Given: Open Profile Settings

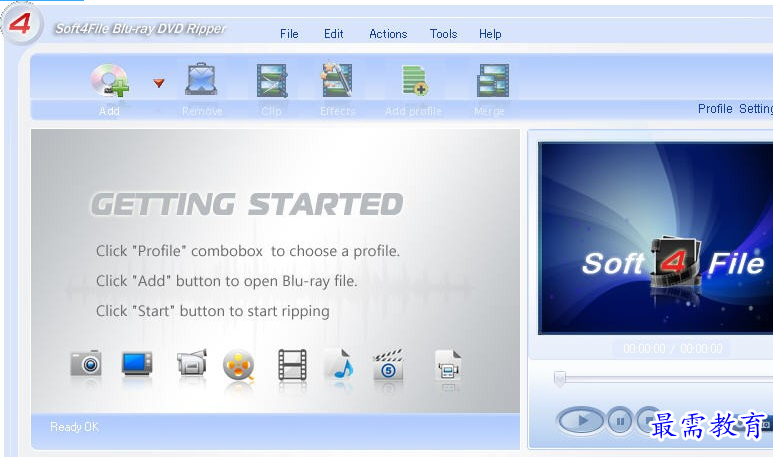Looking at the screenshot, I should pyautogui.click(x=735, y=108).
